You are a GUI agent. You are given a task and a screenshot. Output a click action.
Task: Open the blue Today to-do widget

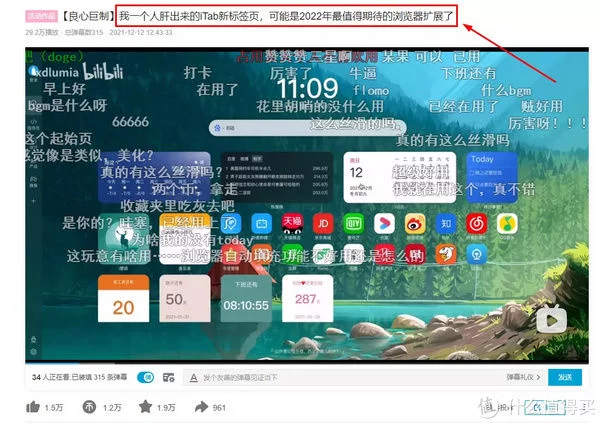(492, 178)
